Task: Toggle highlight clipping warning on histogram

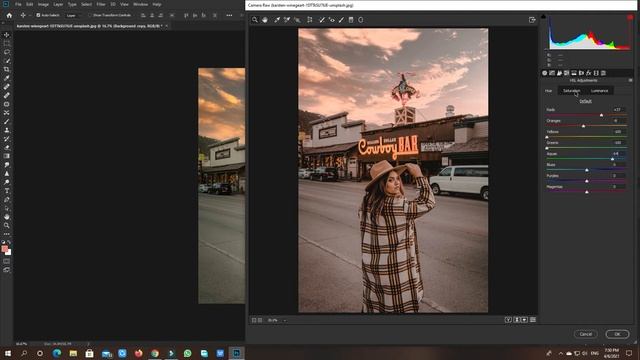Action: 630,17
